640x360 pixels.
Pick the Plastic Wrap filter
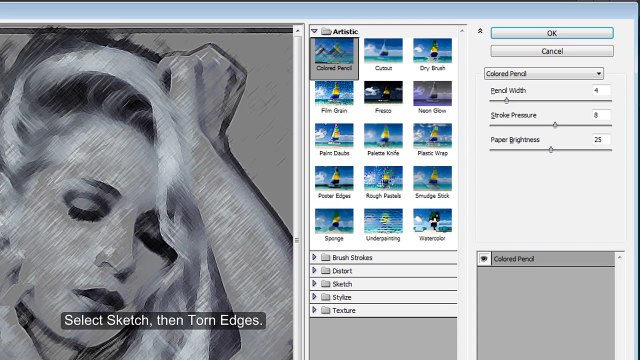tap(432, 140)
